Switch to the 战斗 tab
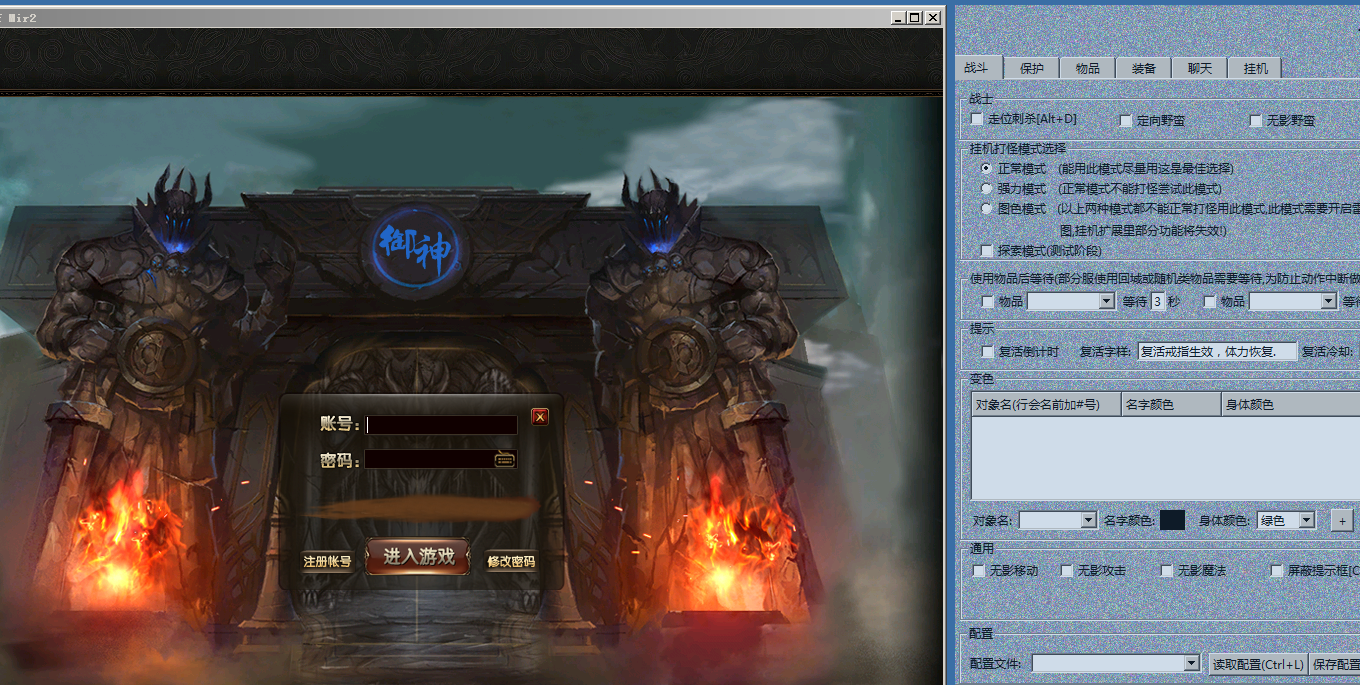This screenshot has height=685, width=1360. tap(977, 67)
